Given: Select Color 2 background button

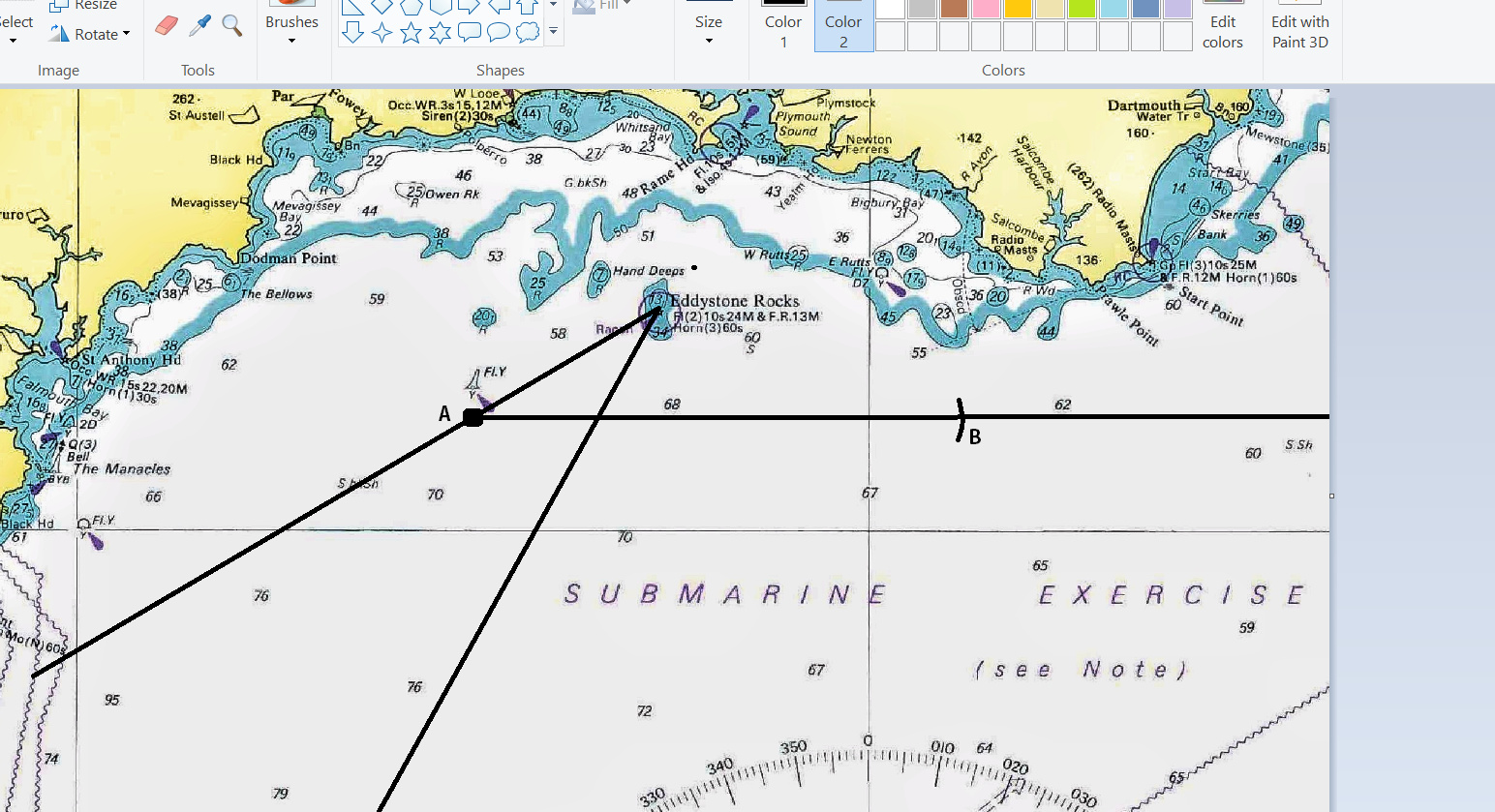Looking at the screenshot, I should pyautogui.click(x=843, y=25).
